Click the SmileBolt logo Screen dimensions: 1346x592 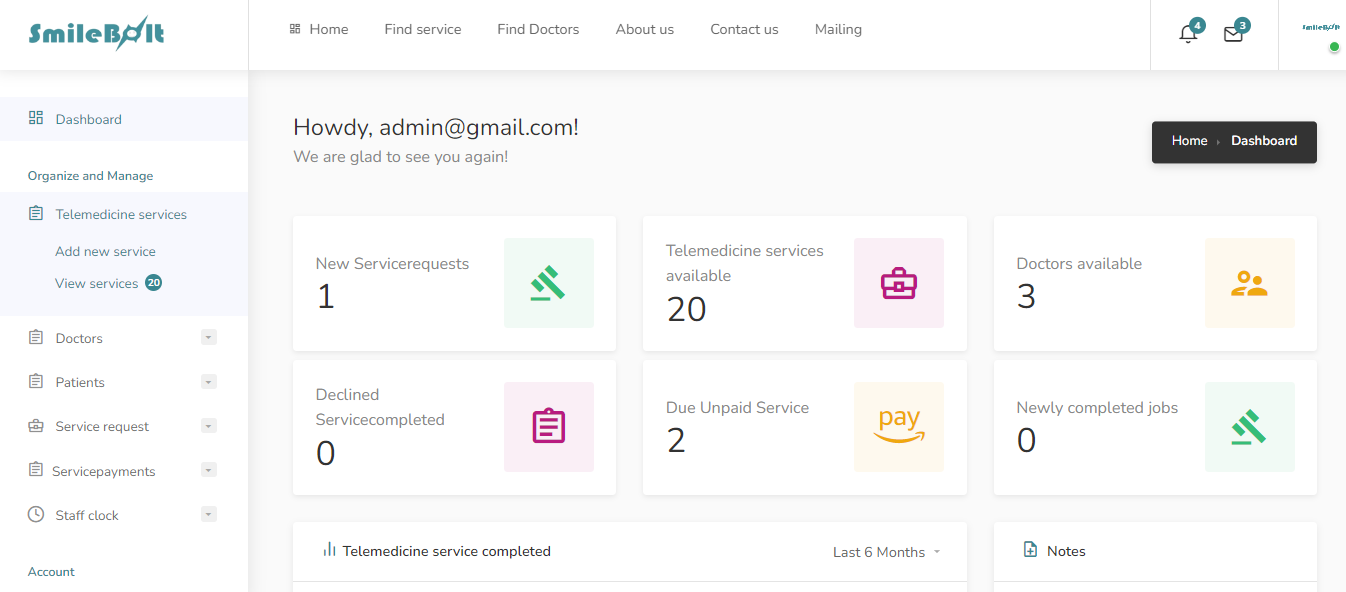coord(96,34)
